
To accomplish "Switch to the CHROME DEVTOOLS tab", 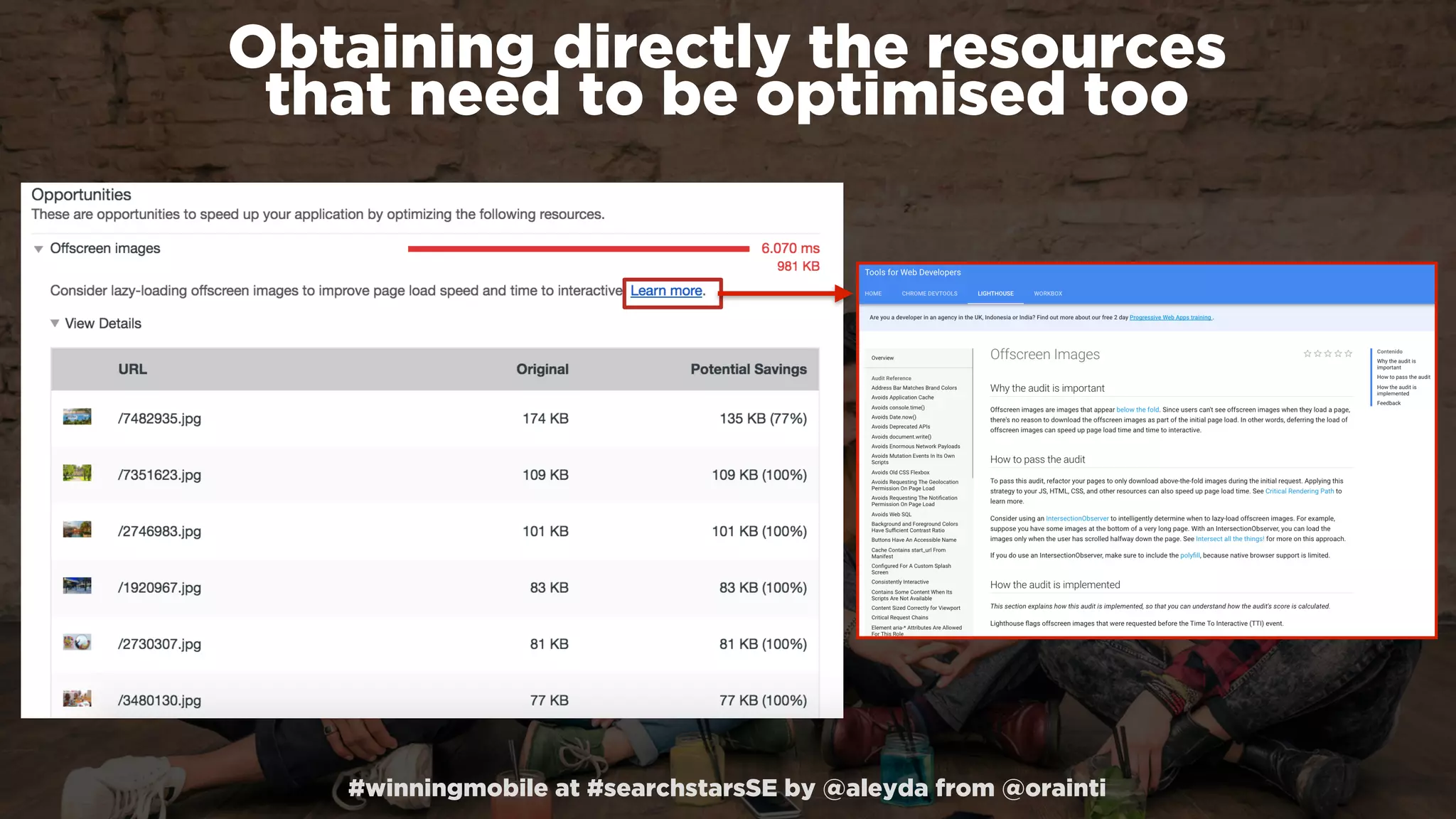I will point(929,294).
